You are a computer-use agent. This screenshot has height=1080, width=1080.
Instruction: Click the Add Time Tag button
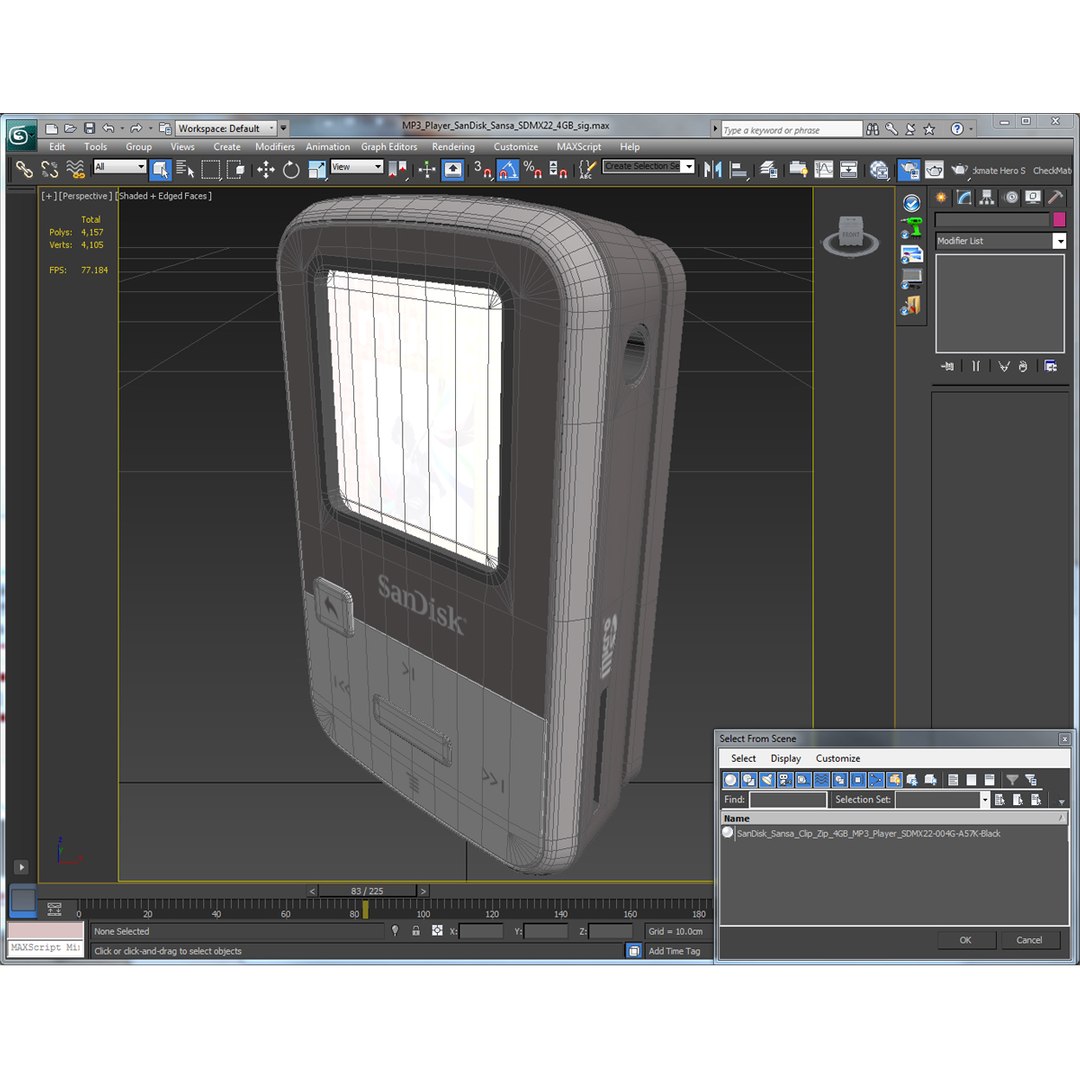pos(674,951)
